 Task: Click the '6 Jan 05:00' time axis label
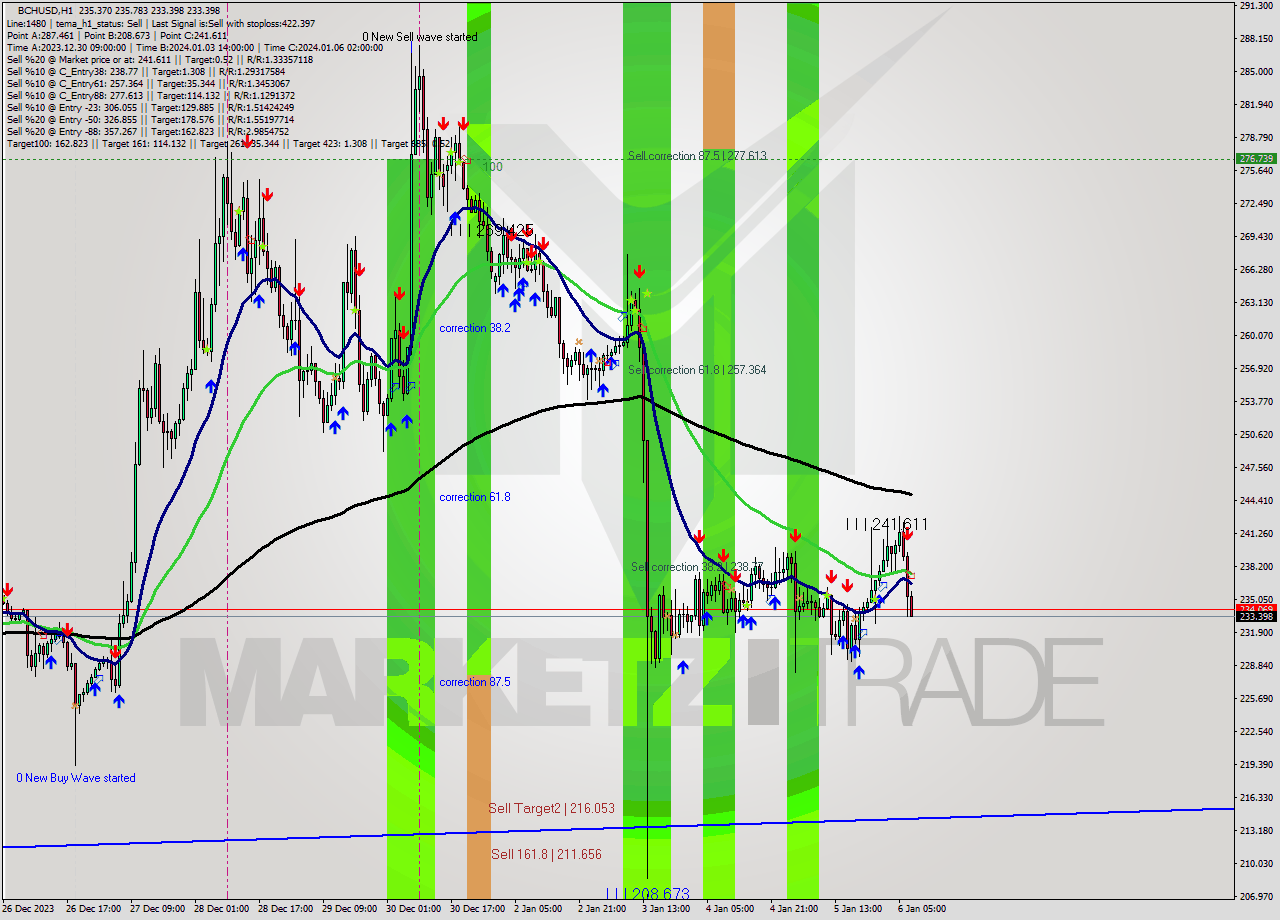(922, 909)
